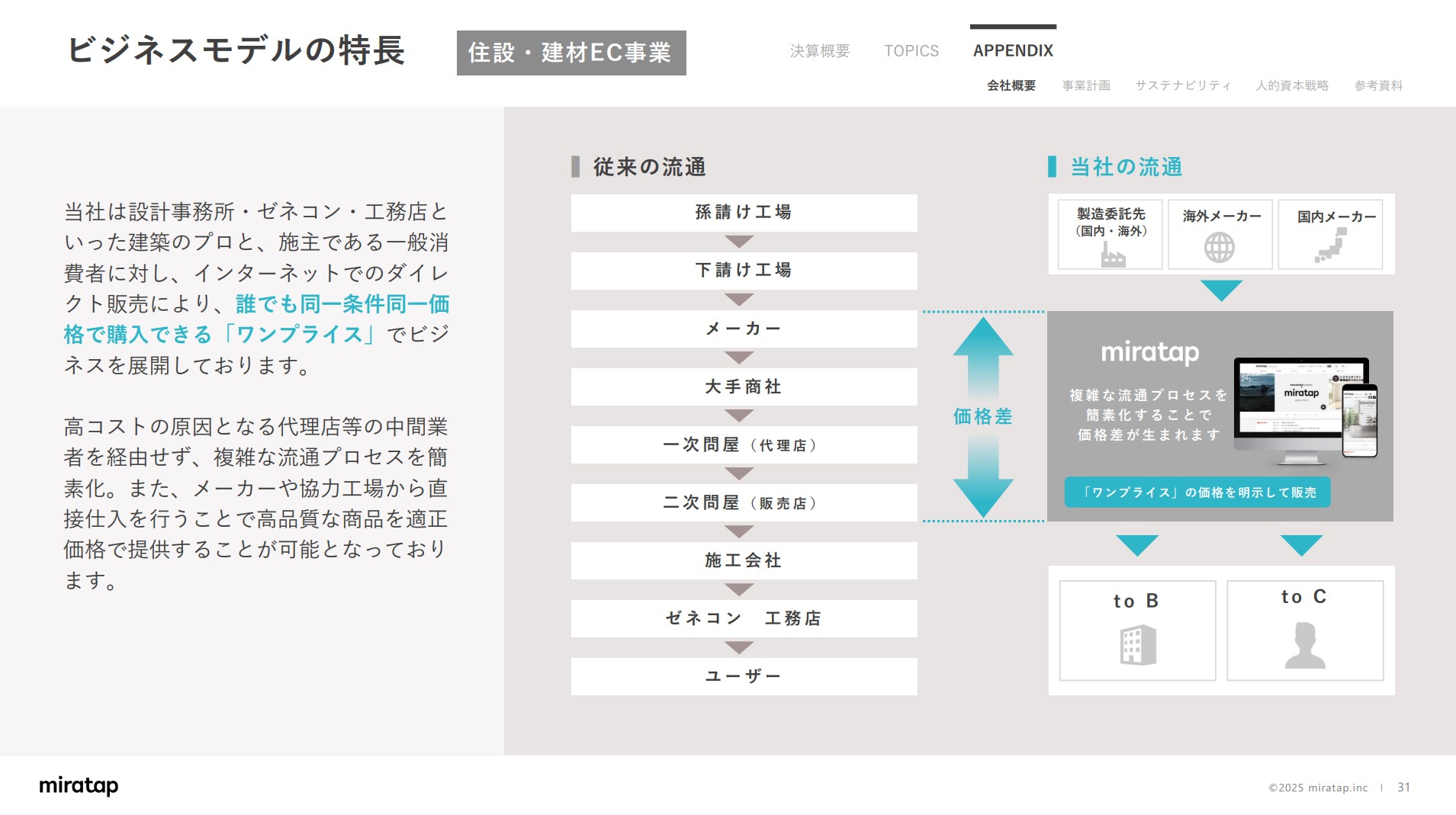The image size is (1456, 815).
Task: Click the globe icon below 海外メーカー
Action: pos(1219,248)
